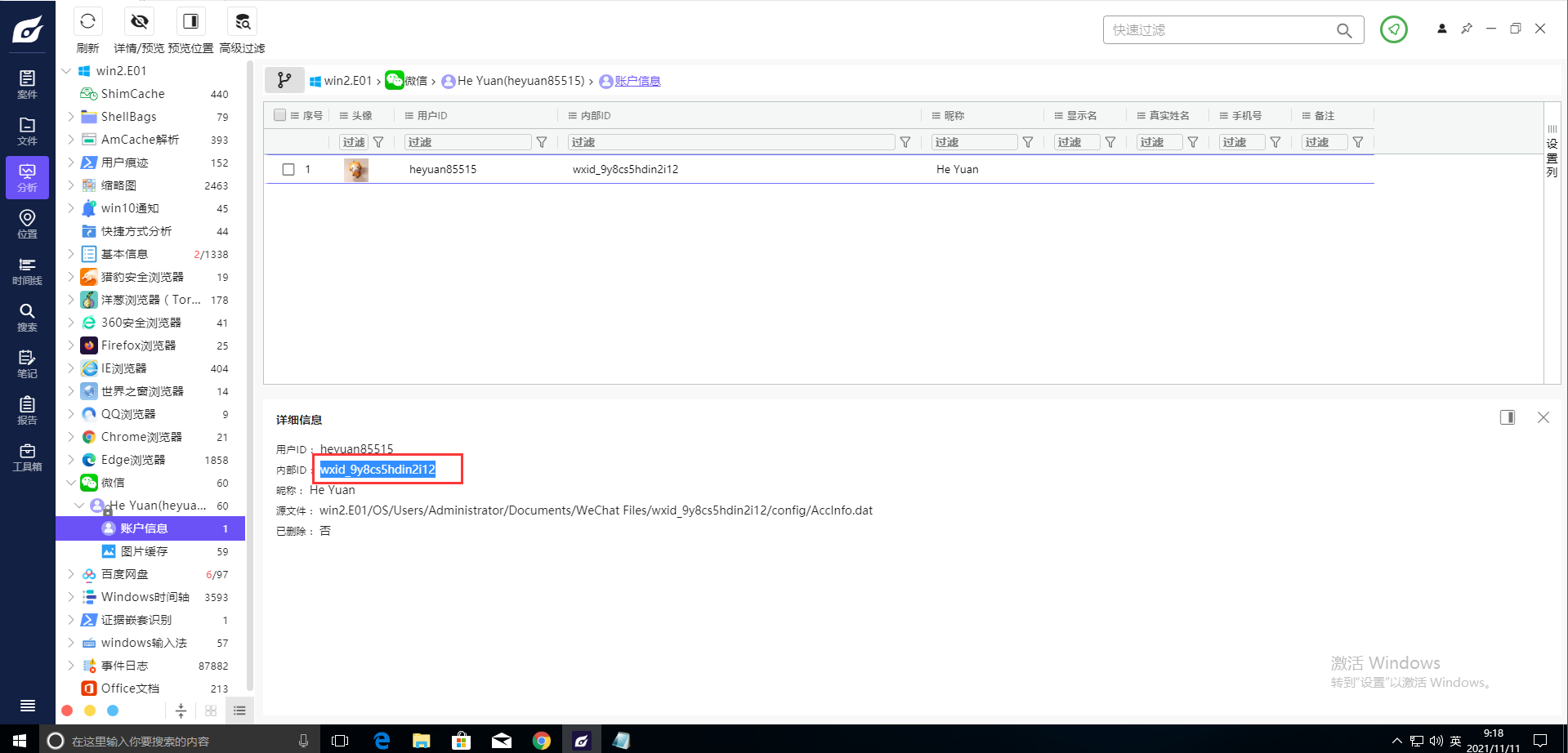Check the select-all checkbox in header
Viewport: 1568px width, 753px height.
(280, 115)
